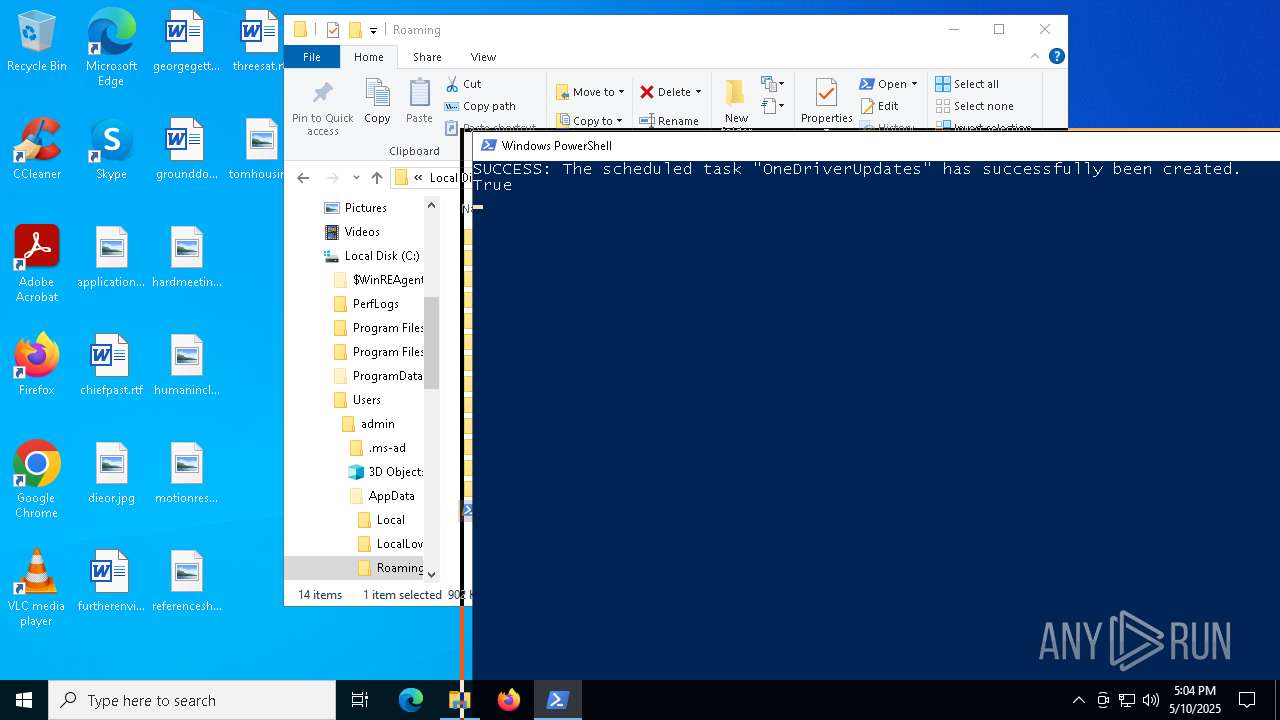Open the Delete dropdown arrow
The width and height of the screenshot is (1280, 720).
(698, 92)
